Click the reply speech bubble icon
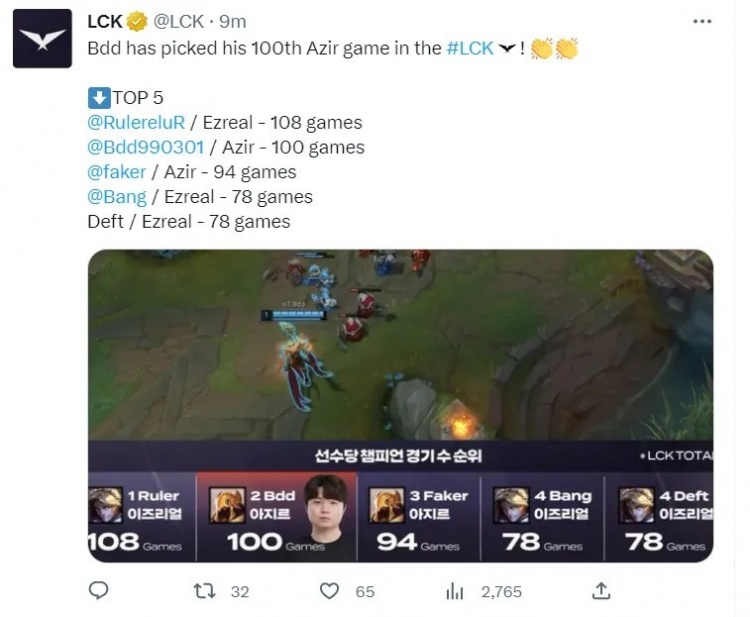The height and width of the screenshot is (617, 750). (99, 591)
